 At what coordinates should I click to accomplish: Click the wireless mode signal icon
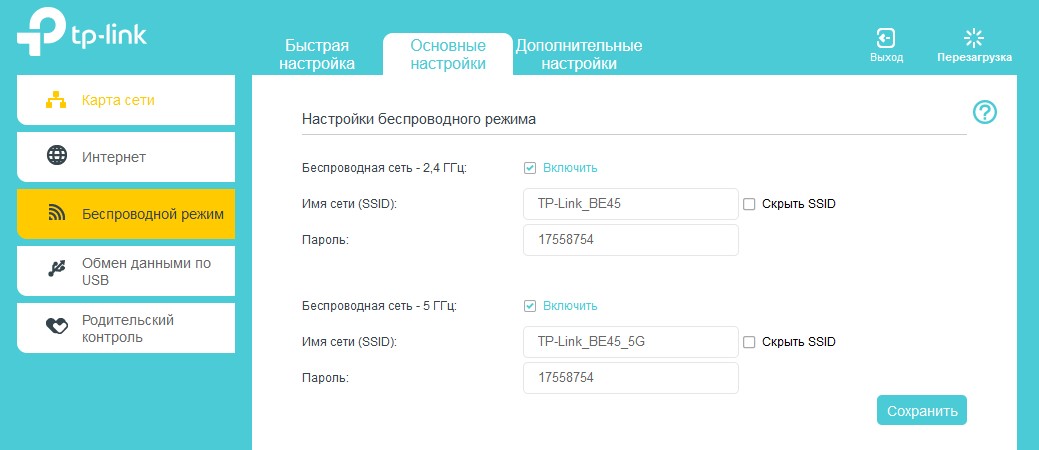[x=57, y=213]
